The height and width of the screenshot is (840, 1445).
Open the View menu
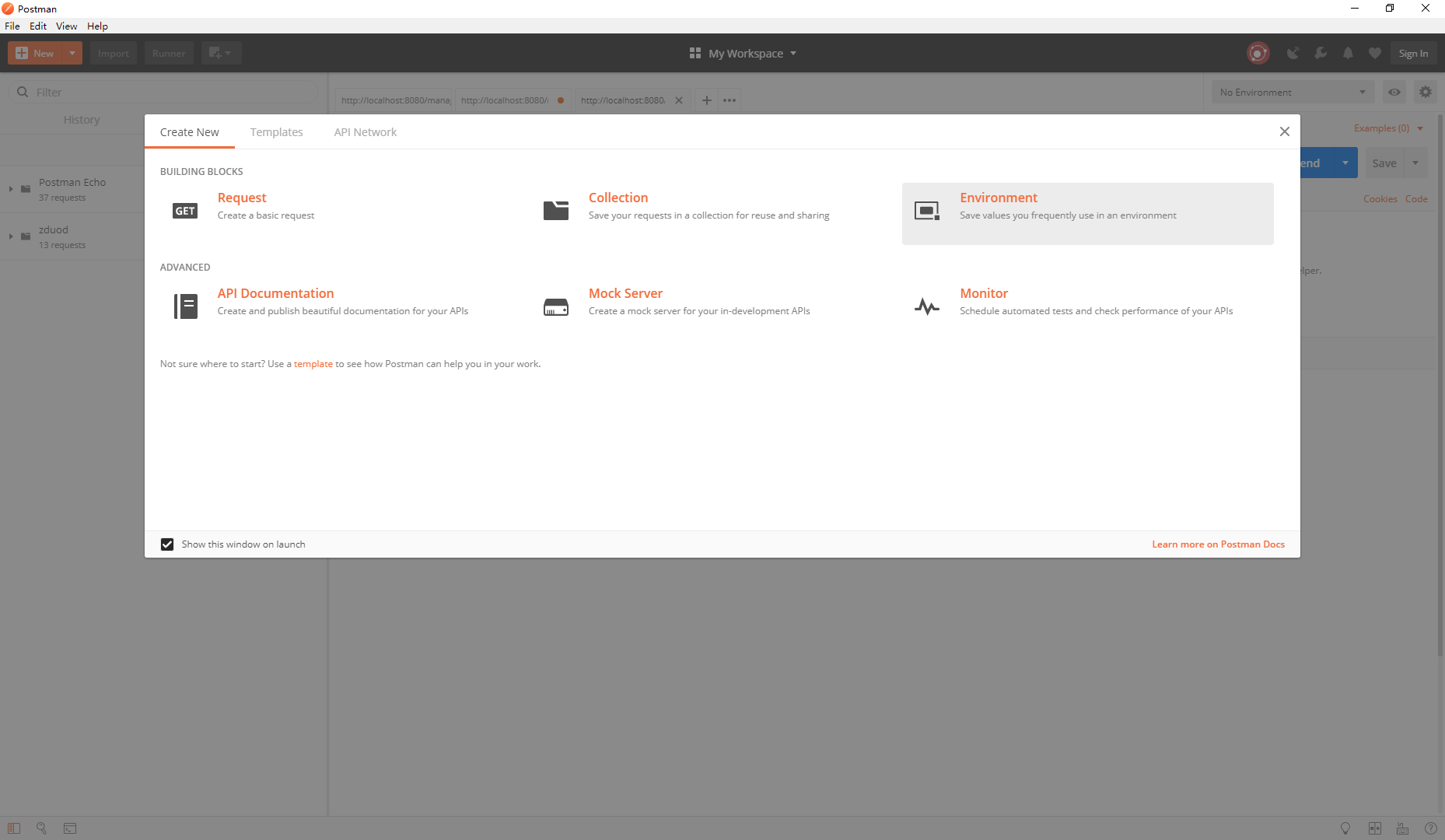[67, 26]
